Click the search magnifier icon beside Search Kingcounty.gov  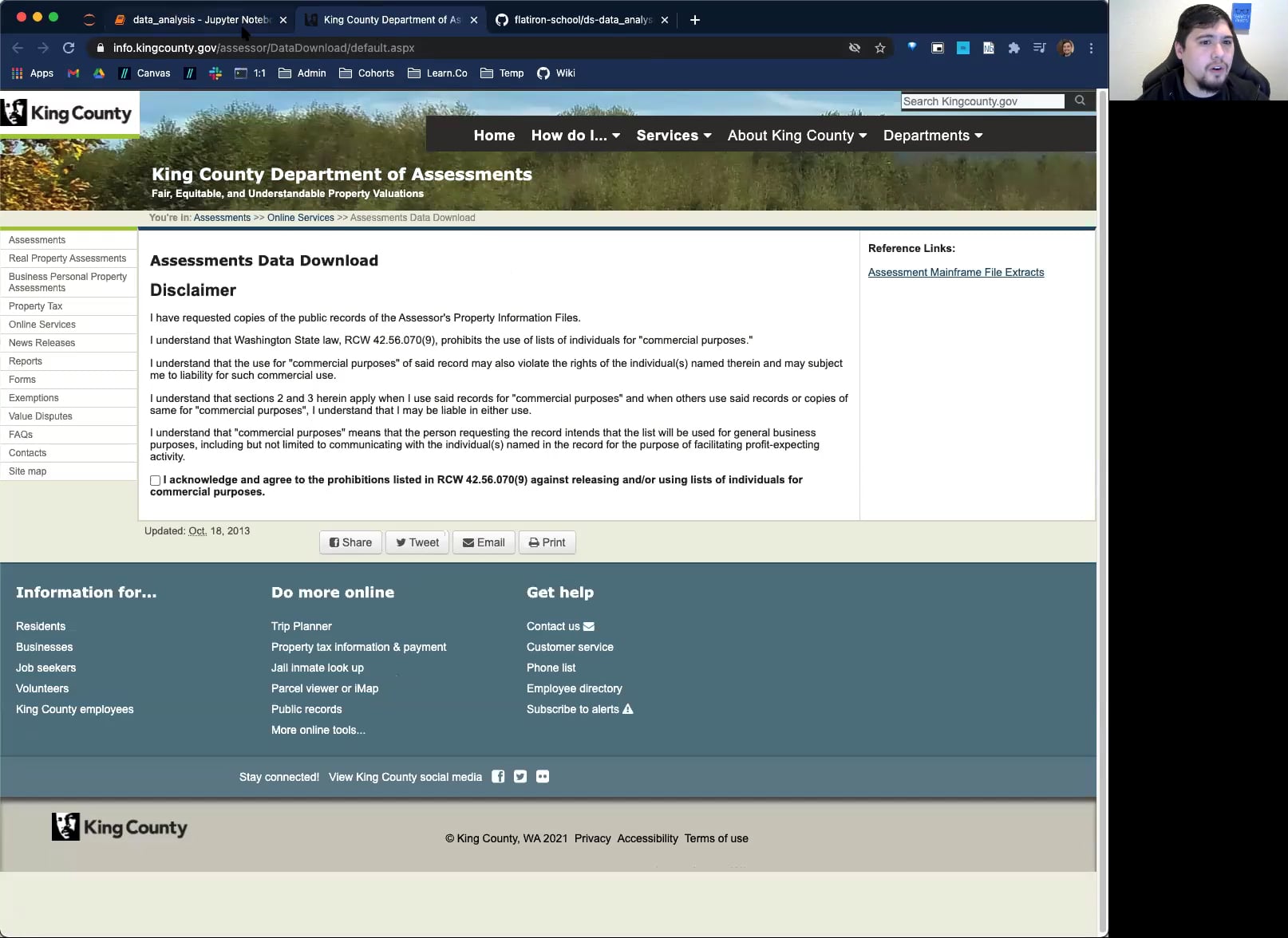(x=1080, y=100)
